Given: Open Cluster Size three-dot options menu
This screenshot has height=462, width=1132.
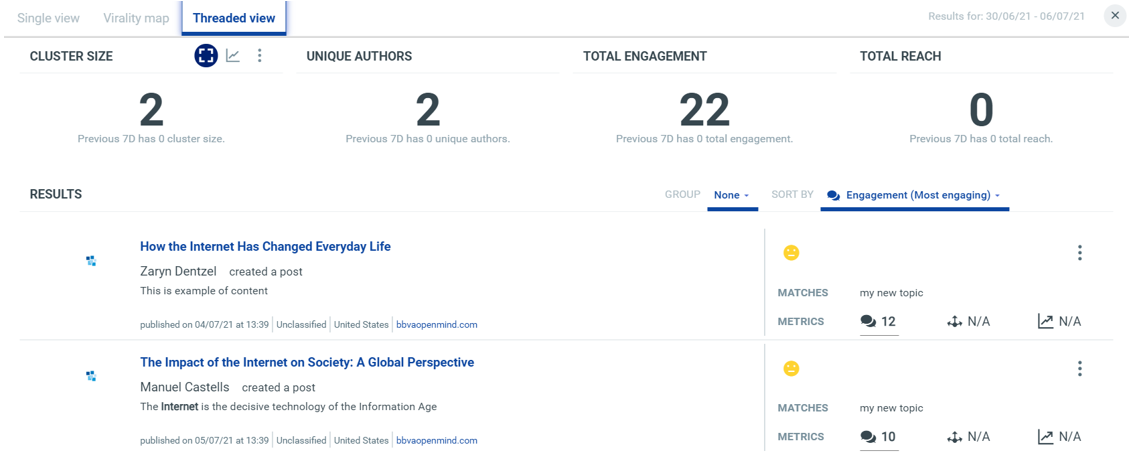Looking at the screenshot, I should (260, 56).
